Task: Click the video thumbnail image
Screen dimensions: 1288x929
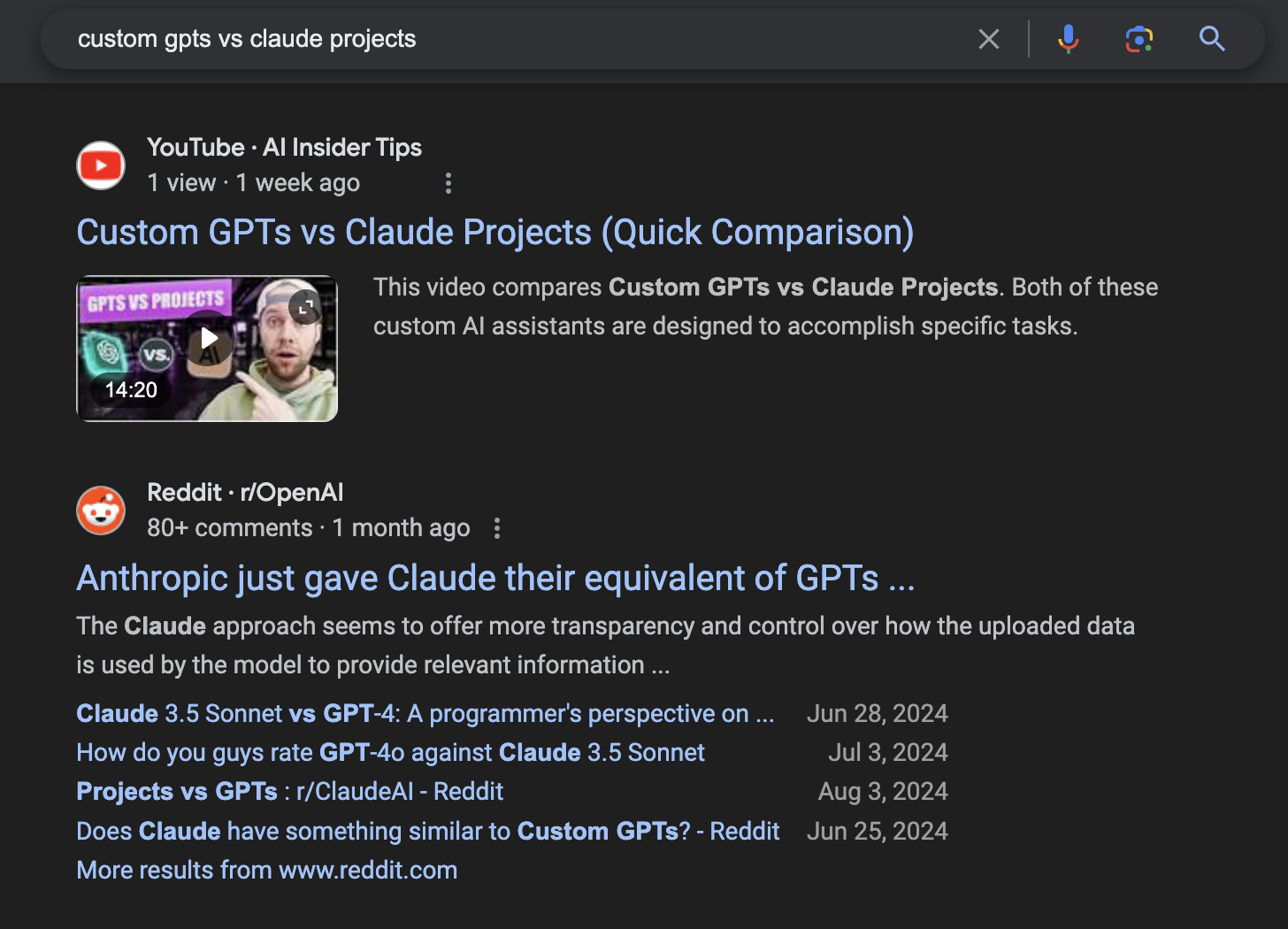Action: [206, 348]
